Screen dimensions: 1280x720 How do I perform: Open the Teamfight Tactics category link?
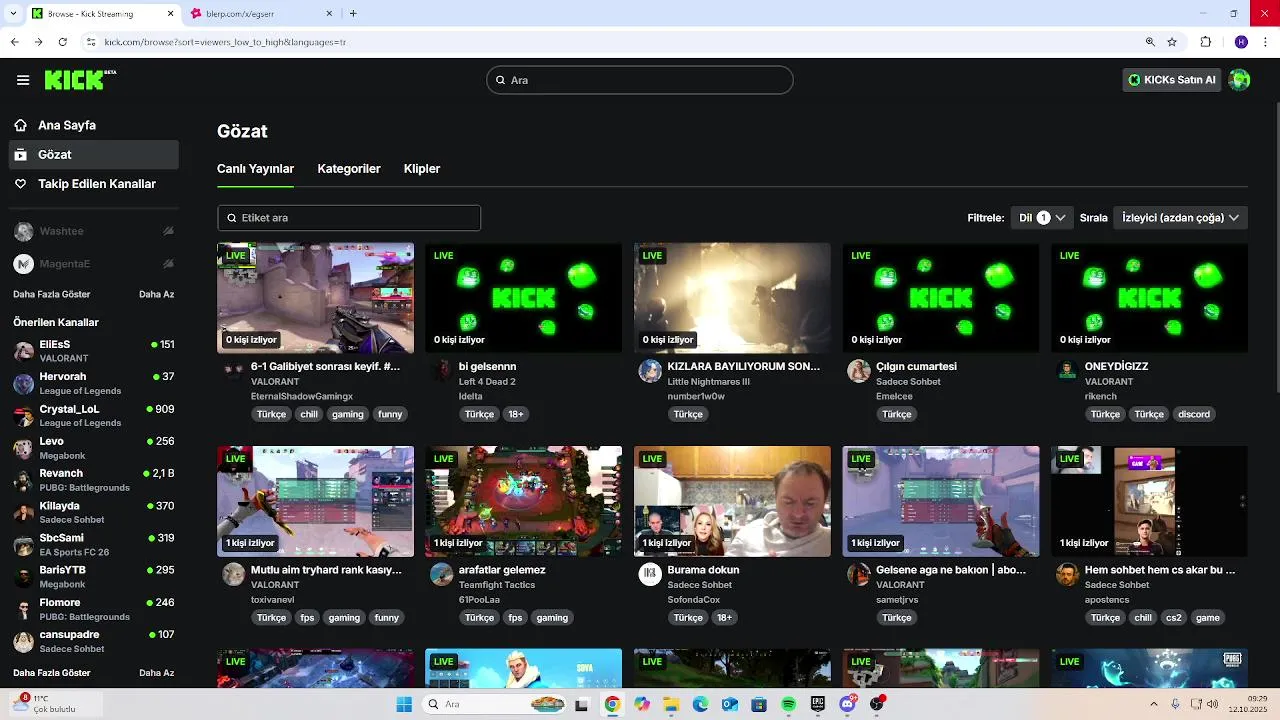point(497,585)
